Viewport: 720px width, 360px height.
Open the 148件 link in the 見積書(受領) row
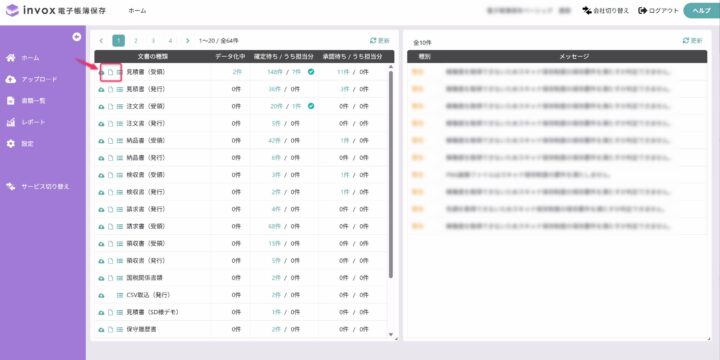coord(274,72)
